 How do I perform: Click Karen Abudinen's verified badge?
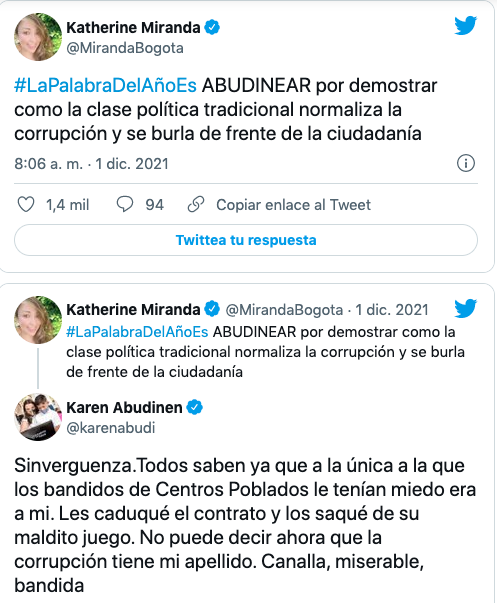pyautogui.click(x=195, y=407)
